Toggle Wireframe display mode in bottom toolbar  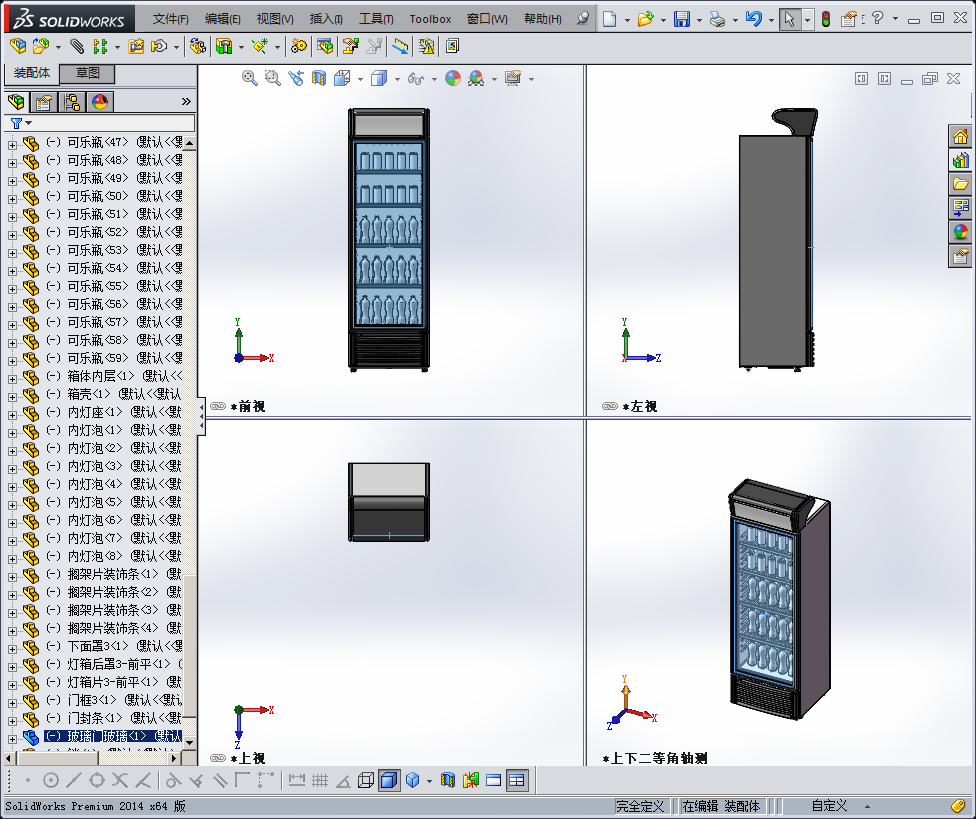coord(366,780)
